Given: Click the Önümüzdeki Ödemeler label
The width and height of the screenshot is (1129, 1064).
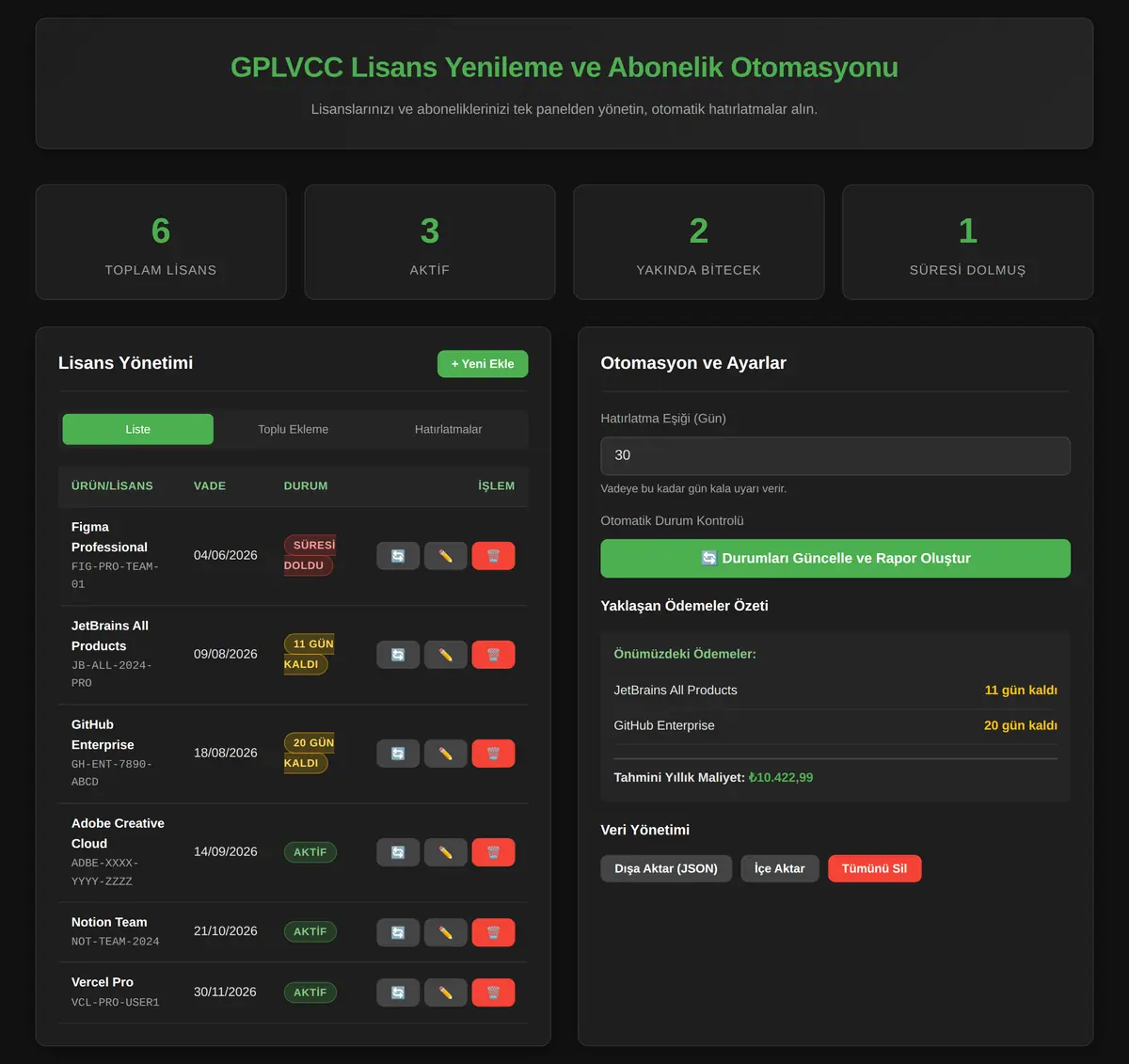Looking at the screenshot, I should tap(685, 654).
